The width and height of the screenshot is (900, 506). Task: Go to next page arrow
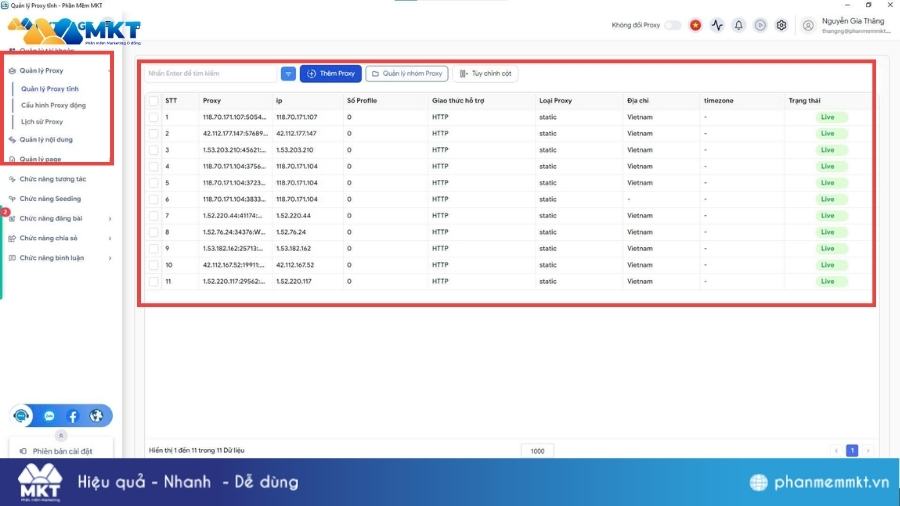868,451
